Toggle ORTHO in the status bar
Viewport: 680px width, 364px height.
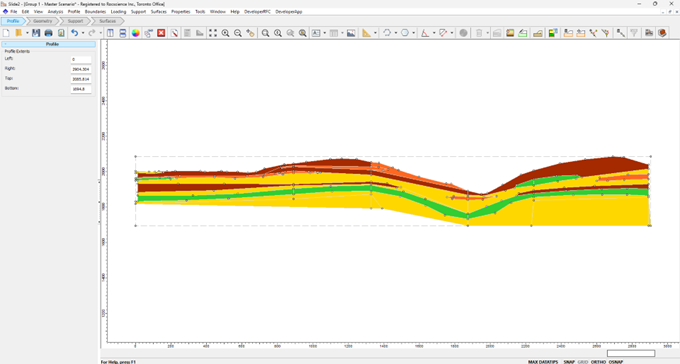coord(598,362)
